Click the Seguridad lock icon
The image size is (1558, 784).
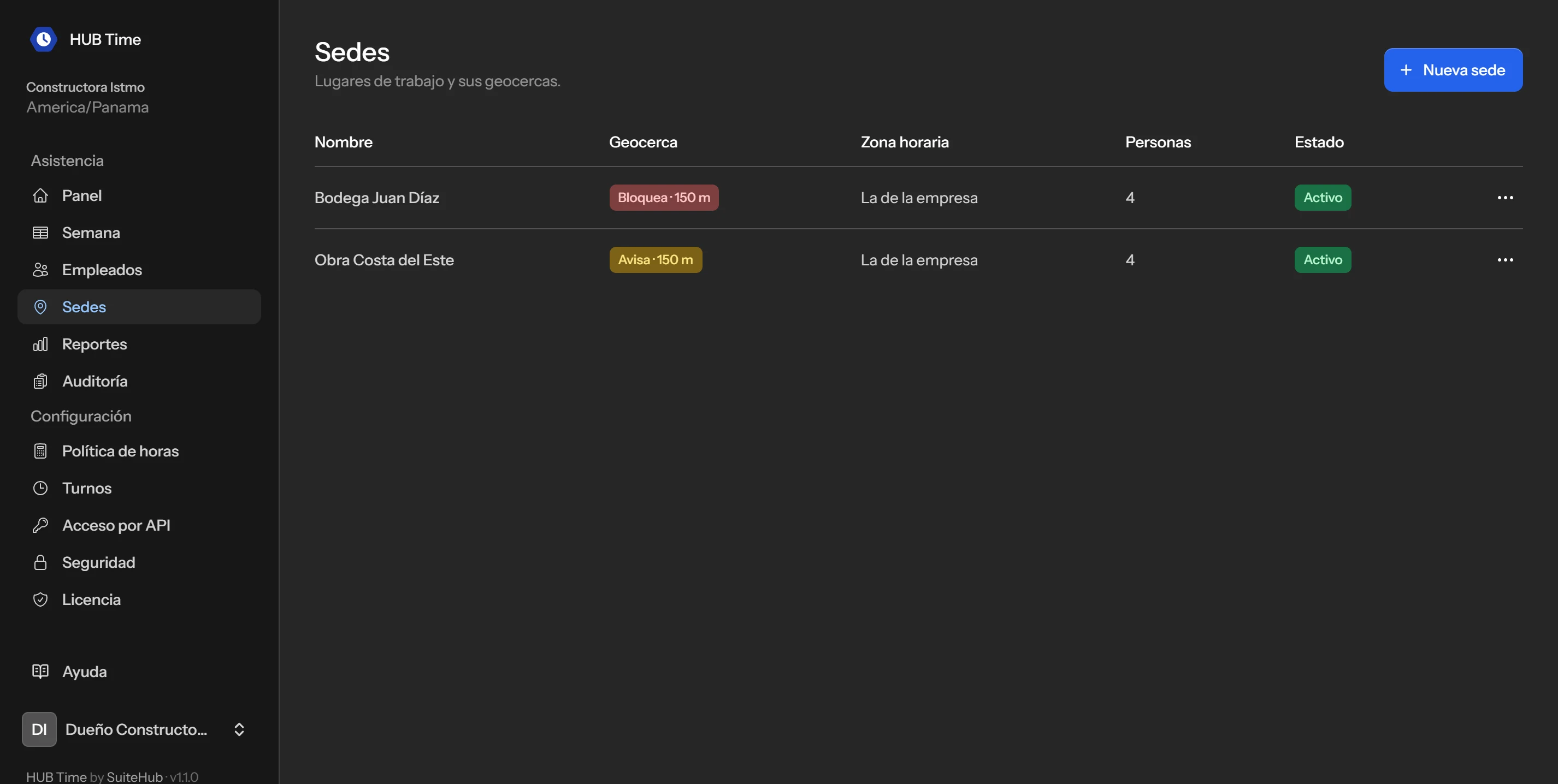(x=40, y=562)
